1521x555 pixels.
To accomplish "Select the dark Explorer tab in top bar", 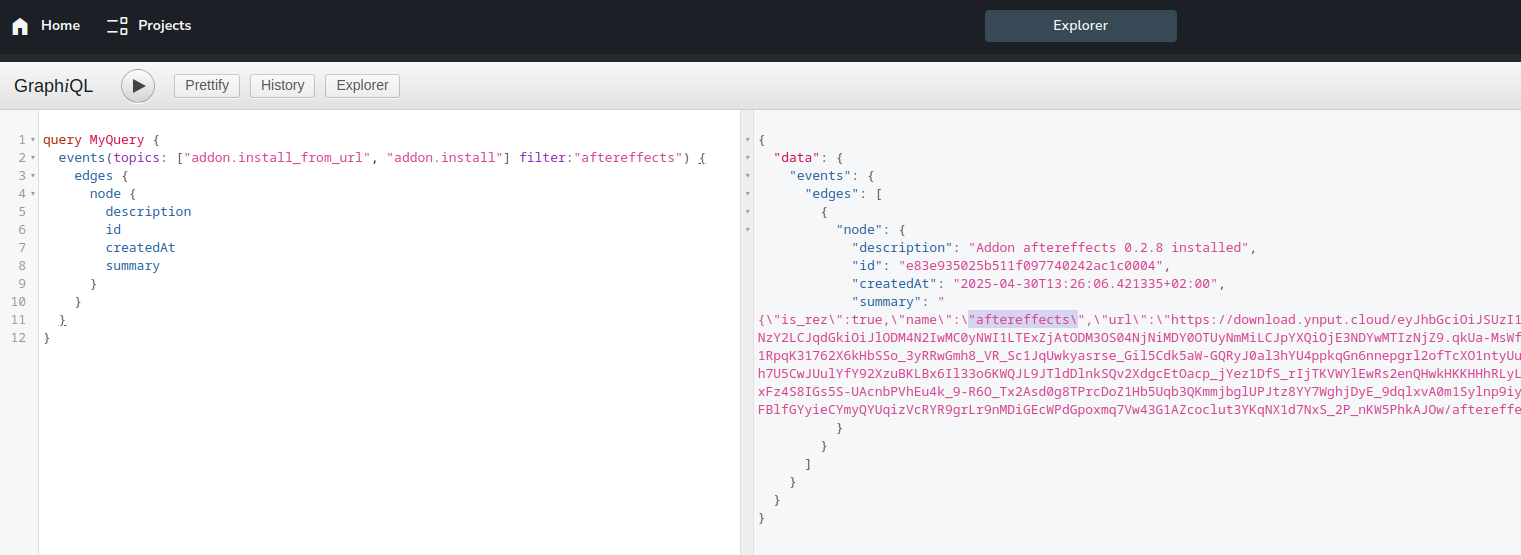I will pos(1080,26).
